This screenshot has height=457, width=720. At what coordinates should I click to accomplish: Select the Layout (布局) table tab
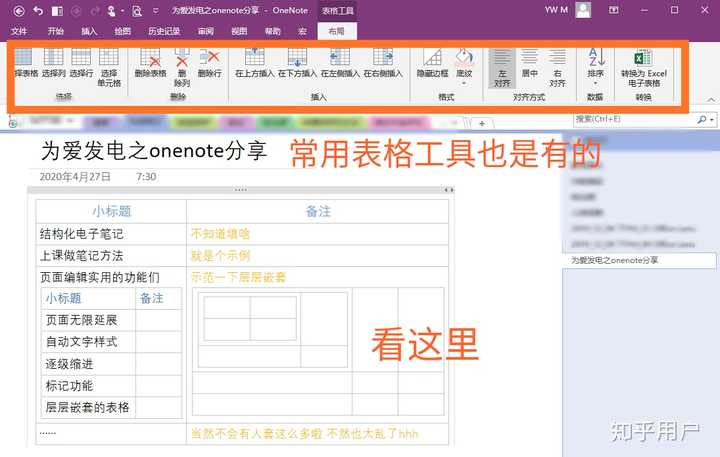coord(337,31)
